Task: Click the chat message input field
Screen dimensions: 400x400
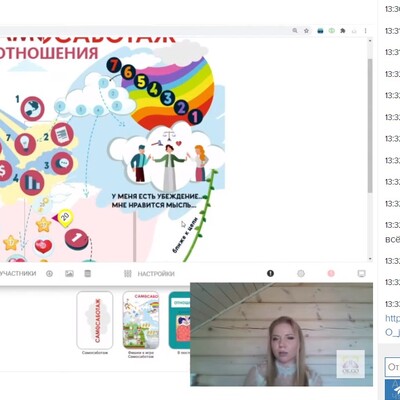Action: 392,367
